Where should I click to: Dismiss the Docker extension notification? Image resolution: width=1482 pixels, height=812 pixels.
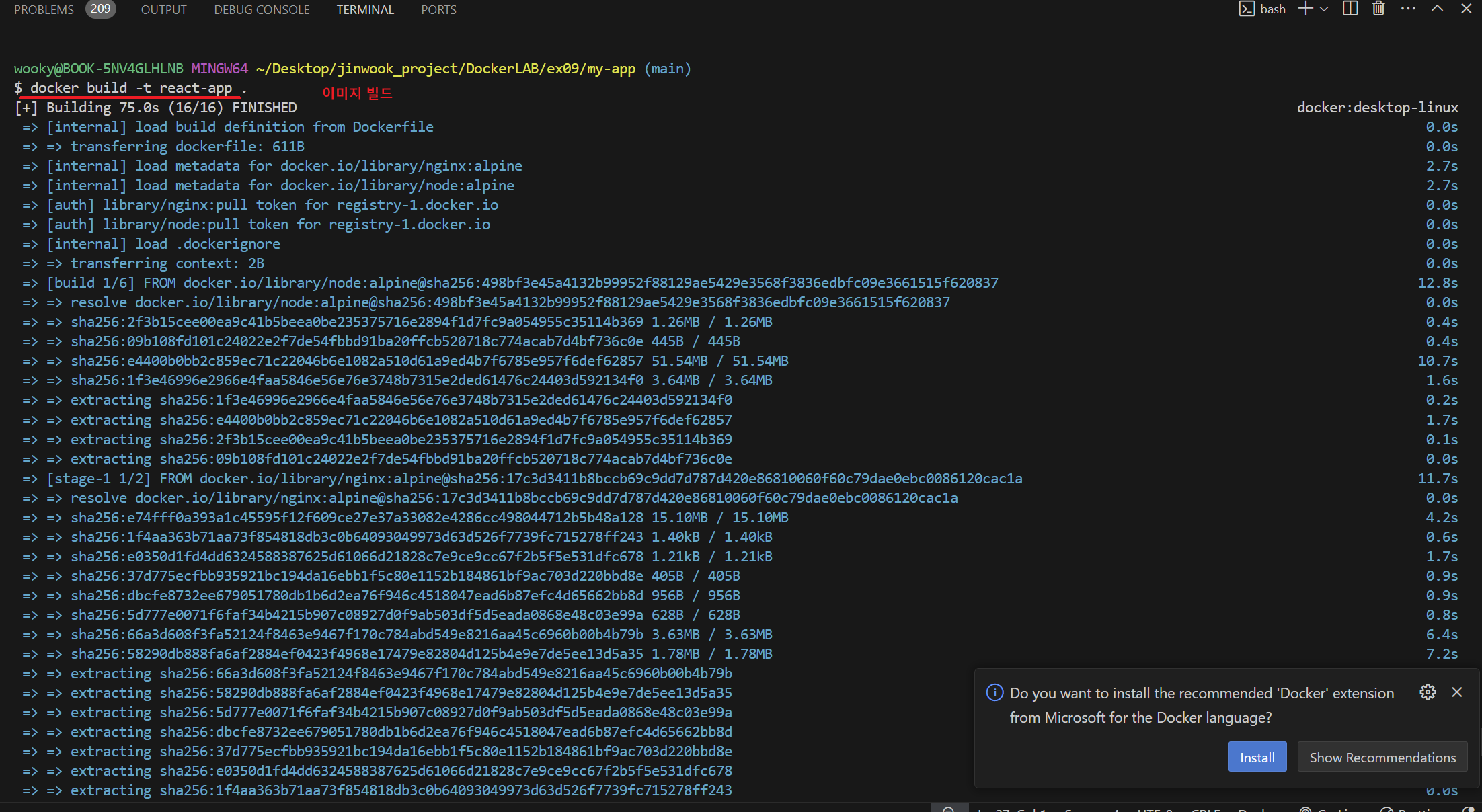(1457, 692)
